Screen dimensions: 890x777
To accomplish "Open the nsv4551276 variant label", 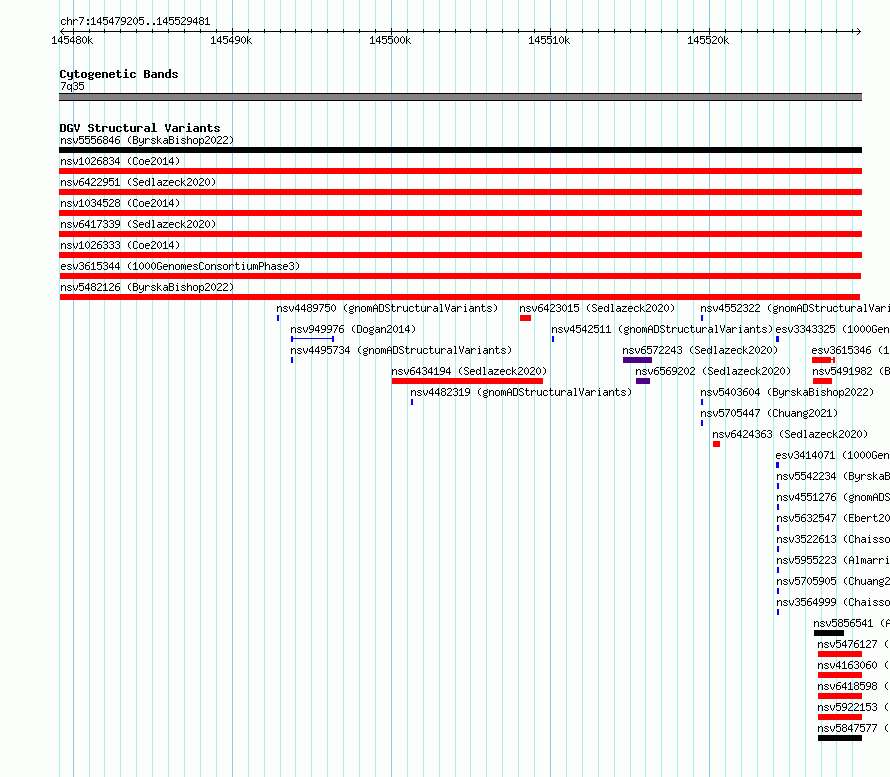I will (x=833, y=497).
